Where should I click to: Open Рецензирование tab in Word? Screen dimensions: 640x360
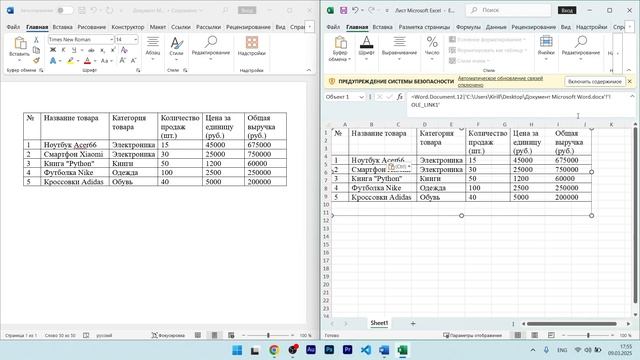coord(248,27)
